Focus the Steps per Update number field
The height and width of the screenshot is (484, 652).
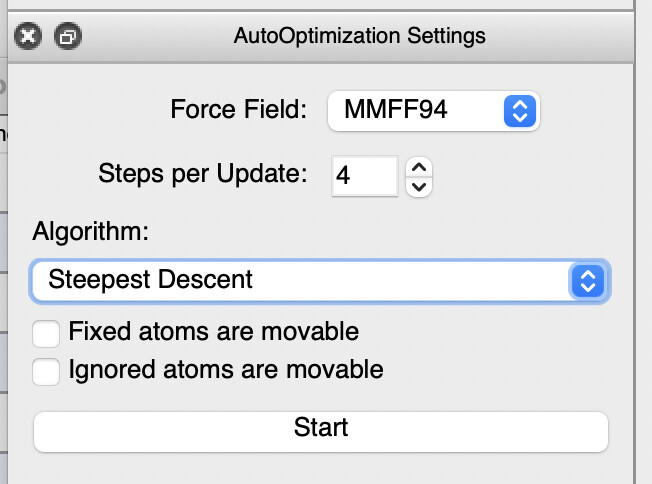point(364,176)
